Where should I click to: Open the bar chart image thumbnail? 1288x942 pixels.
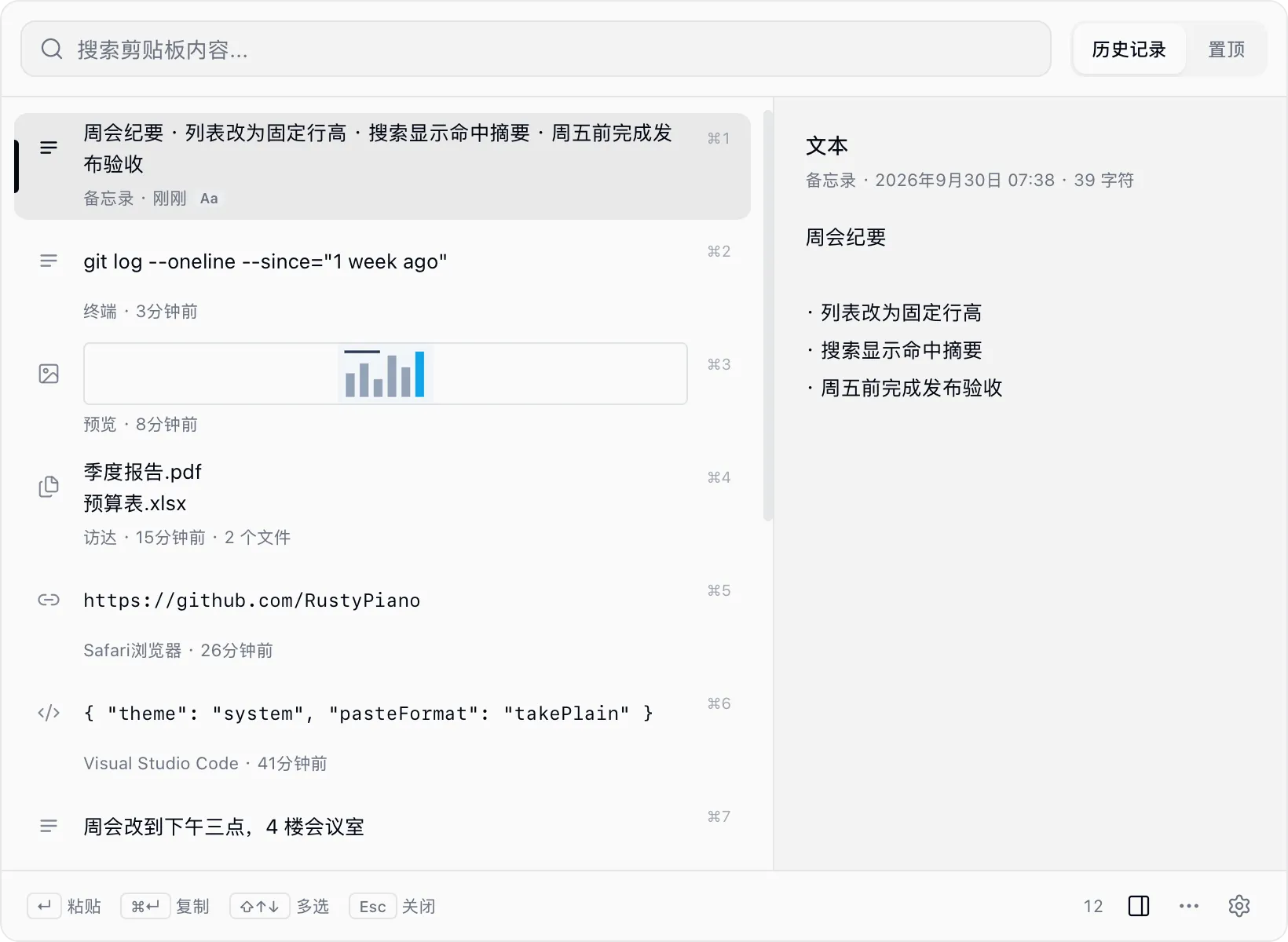tap(386, 374)
